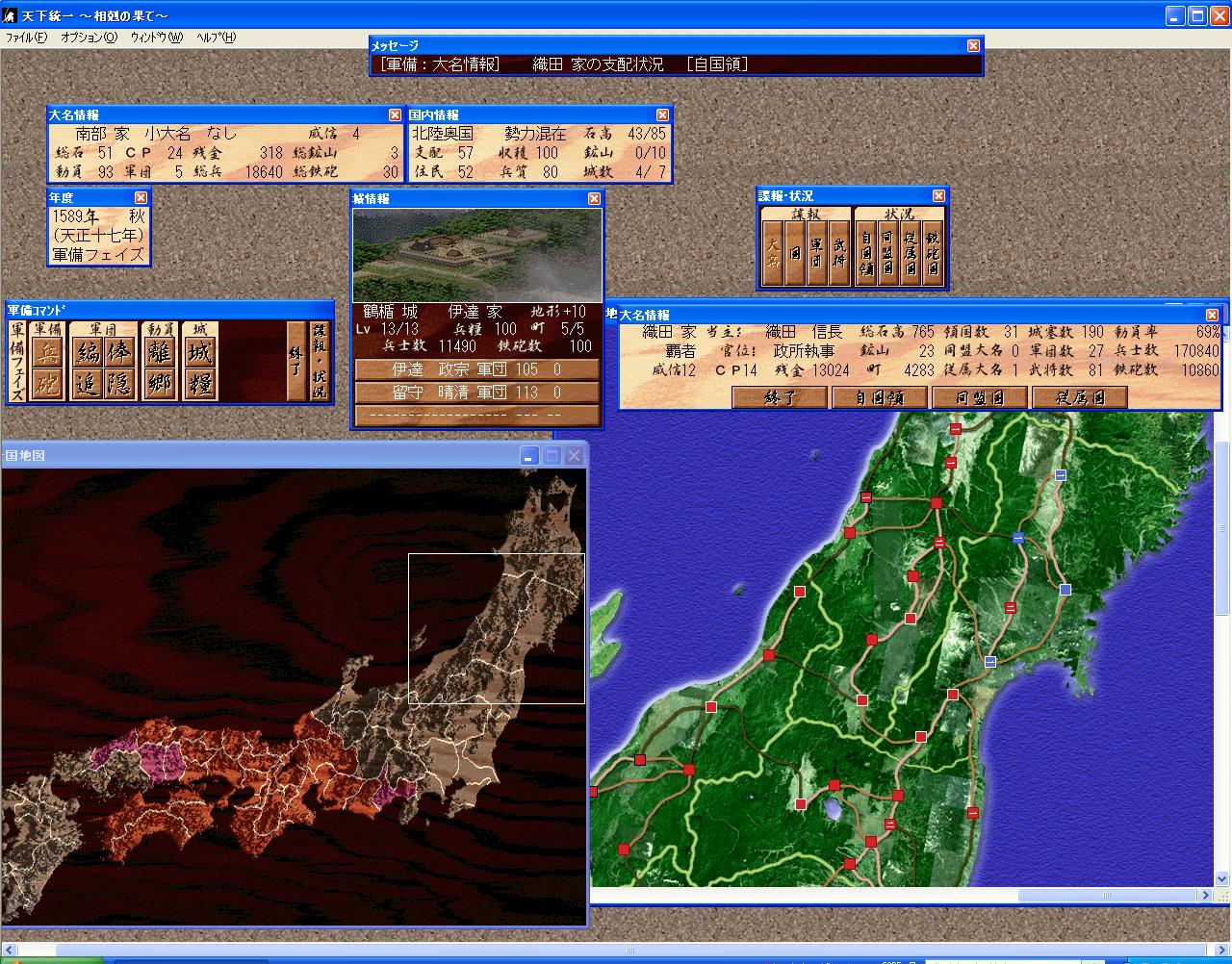Viewport: 1232px width, 964px height.
Task: Show 従属国 status in 諜報・状況 panel
Action: pyautogui.click(x=911, y=253)
